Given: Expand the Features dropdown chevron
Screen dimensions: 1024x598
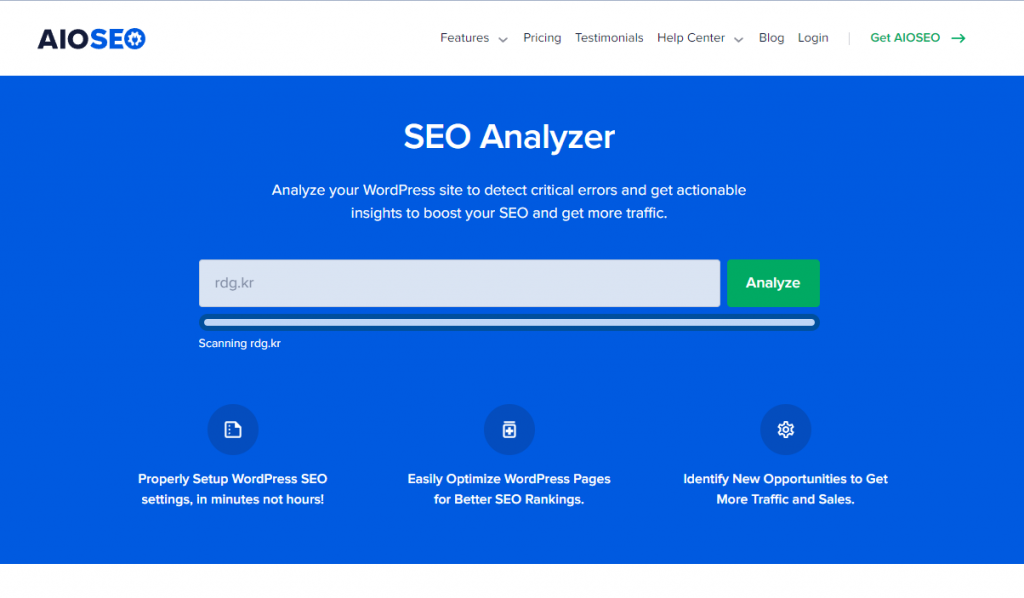Looking at the screenshot, I should 503,40.
